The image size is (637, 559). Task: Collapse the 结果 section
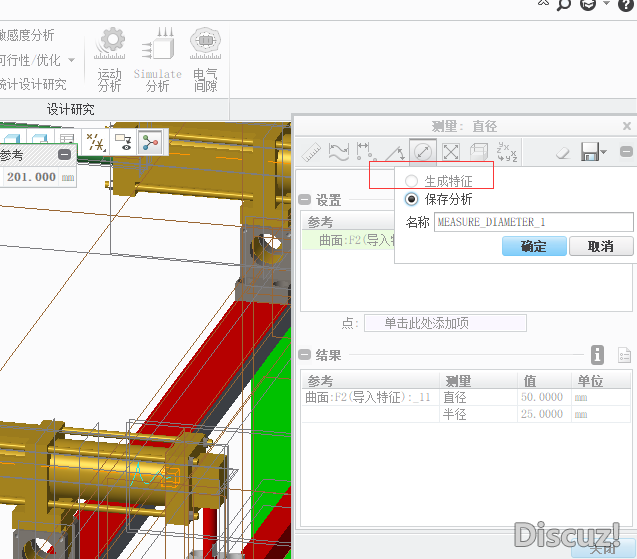coord(304,355)
